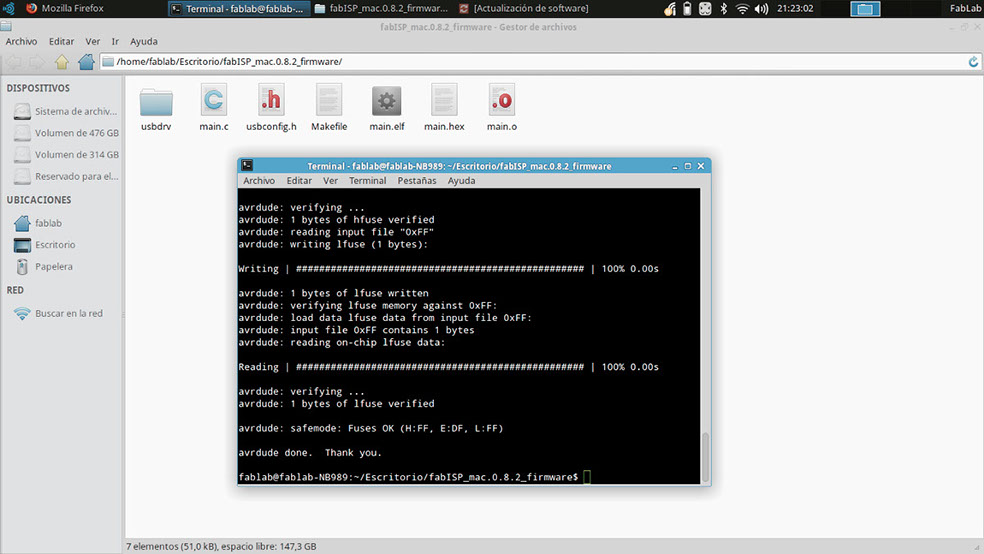Viewport: 984px width, 554px height.
Task: Switch to fabISP_mac firmware taskbar window
Action: coord(381,9)
